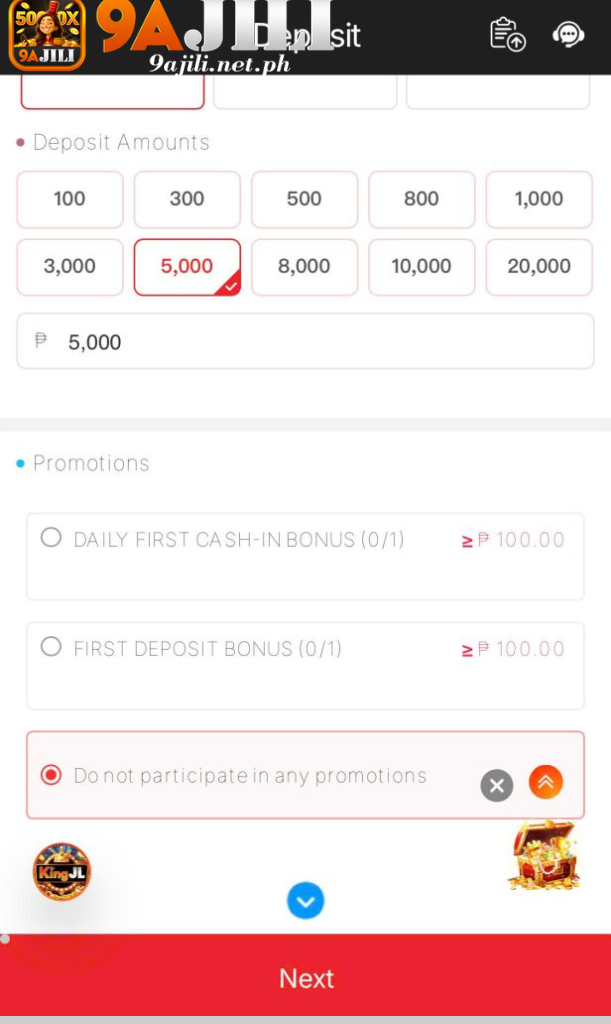The height and width of the screenshot is (1024, 611).
Task: Select the 100 deposit amount
Action: (x=69, y=199)
